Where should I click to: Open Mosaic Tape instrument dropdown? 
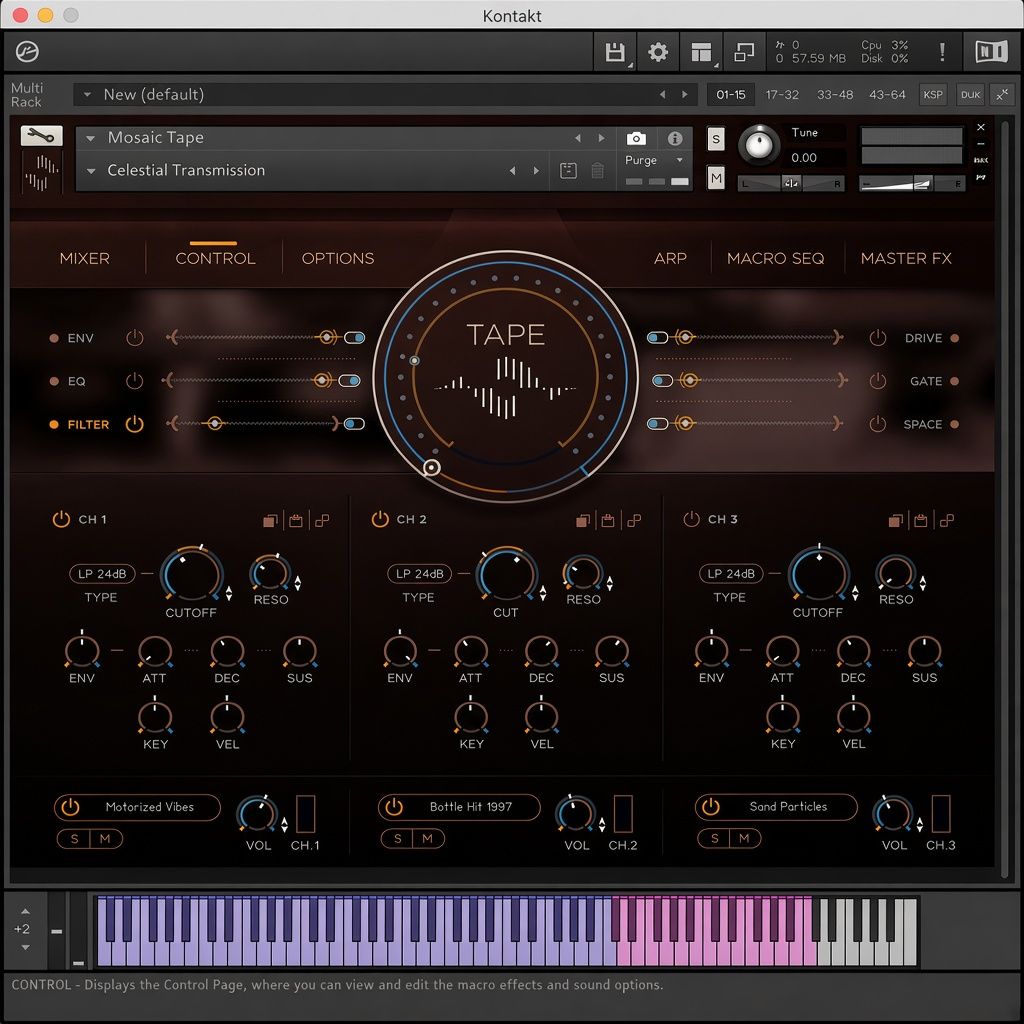[x=91, y=138]
